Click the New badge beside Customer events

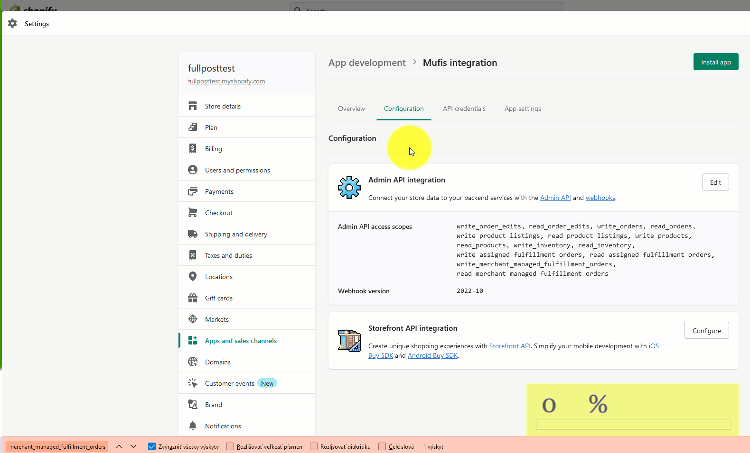point(267,383)
